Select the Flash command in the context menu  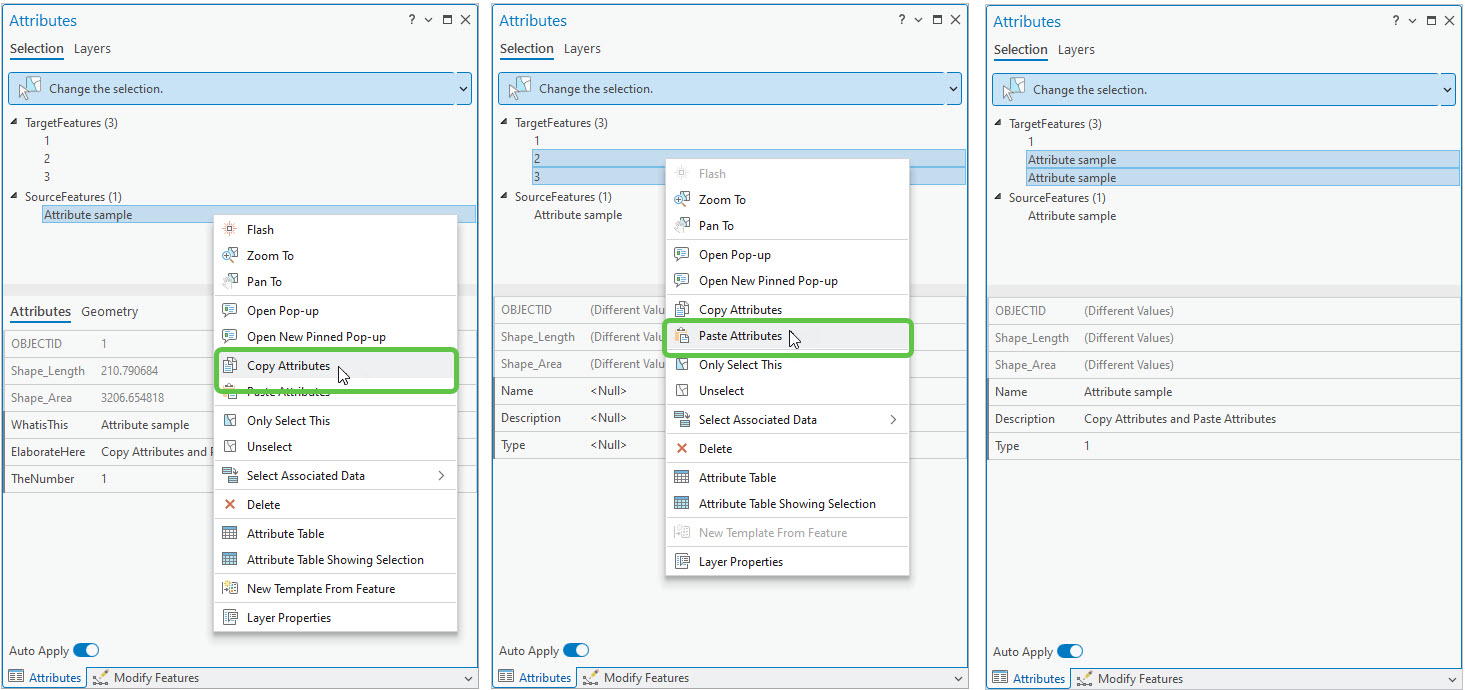[260, 229]
